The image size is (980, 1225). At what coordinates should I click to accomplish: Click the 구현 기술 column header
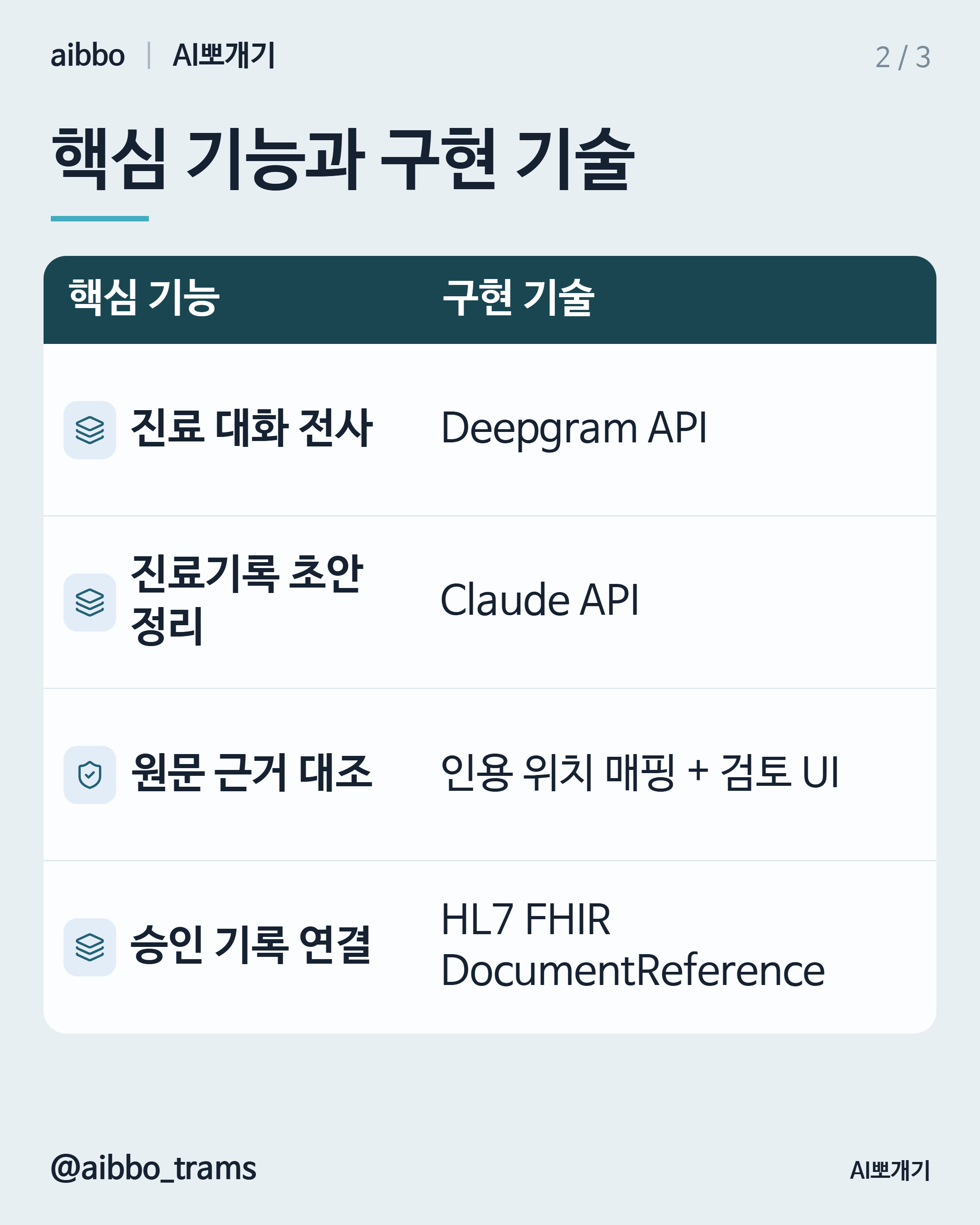518,297
